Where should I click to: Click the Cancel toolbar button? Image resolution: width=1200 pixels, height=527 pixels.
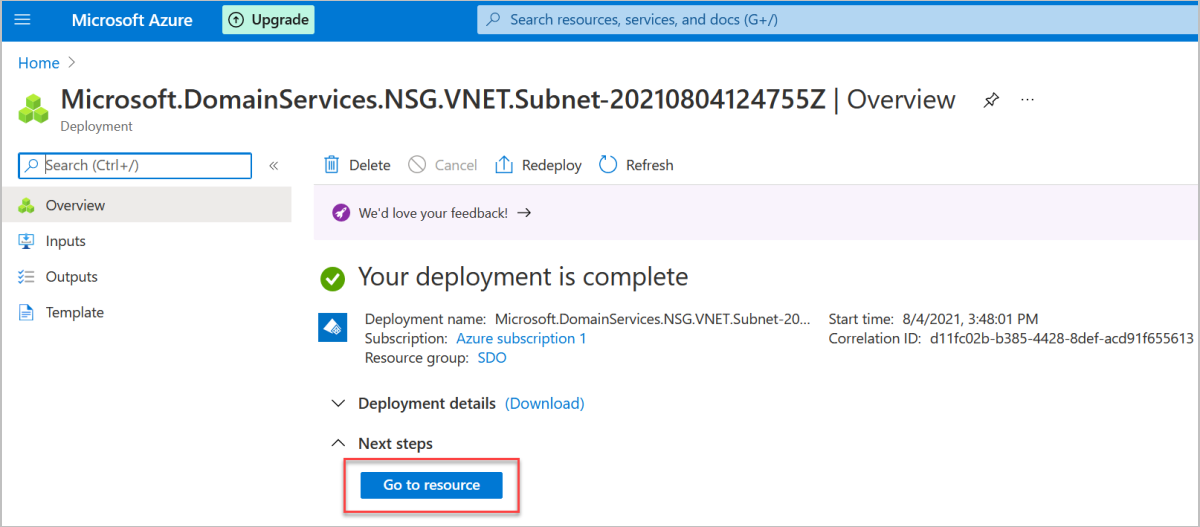pos(443,165)
